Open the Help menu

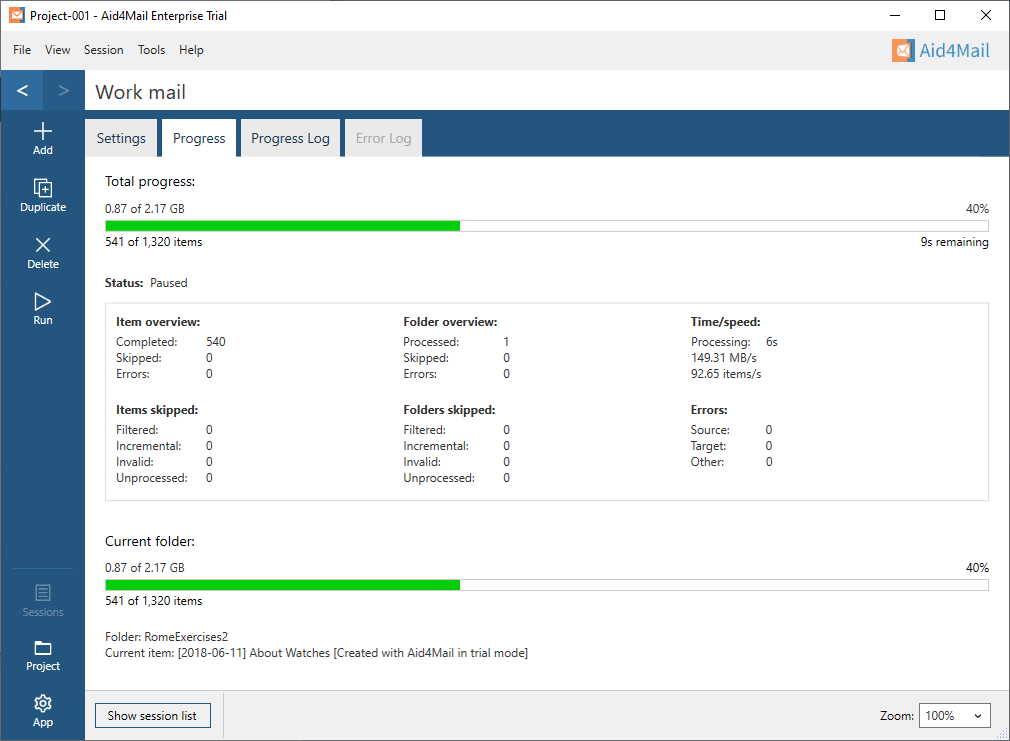coord(191,49)
